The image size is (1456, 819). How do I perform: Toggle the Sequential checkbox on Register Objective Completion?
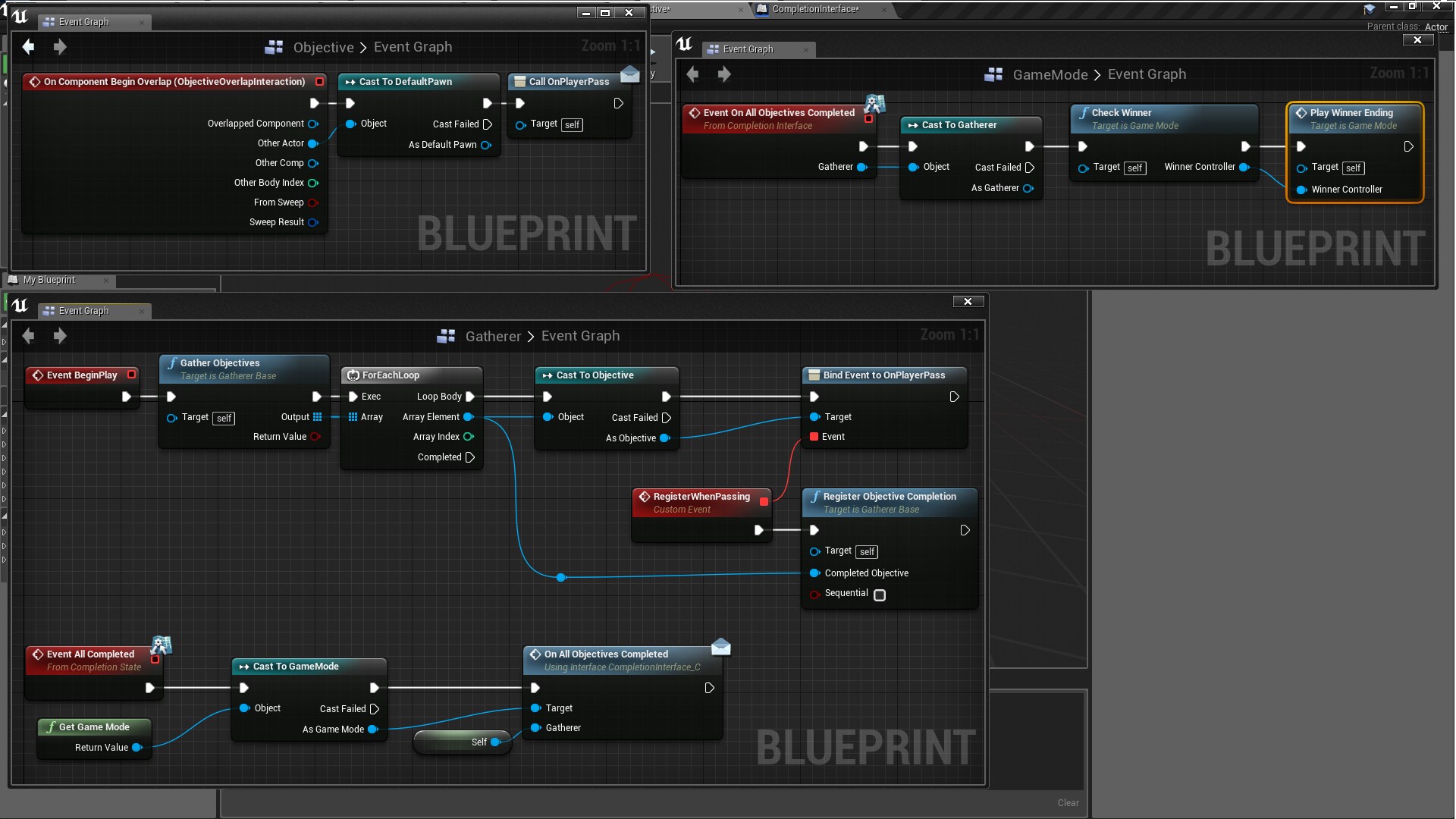click(880, 595)
